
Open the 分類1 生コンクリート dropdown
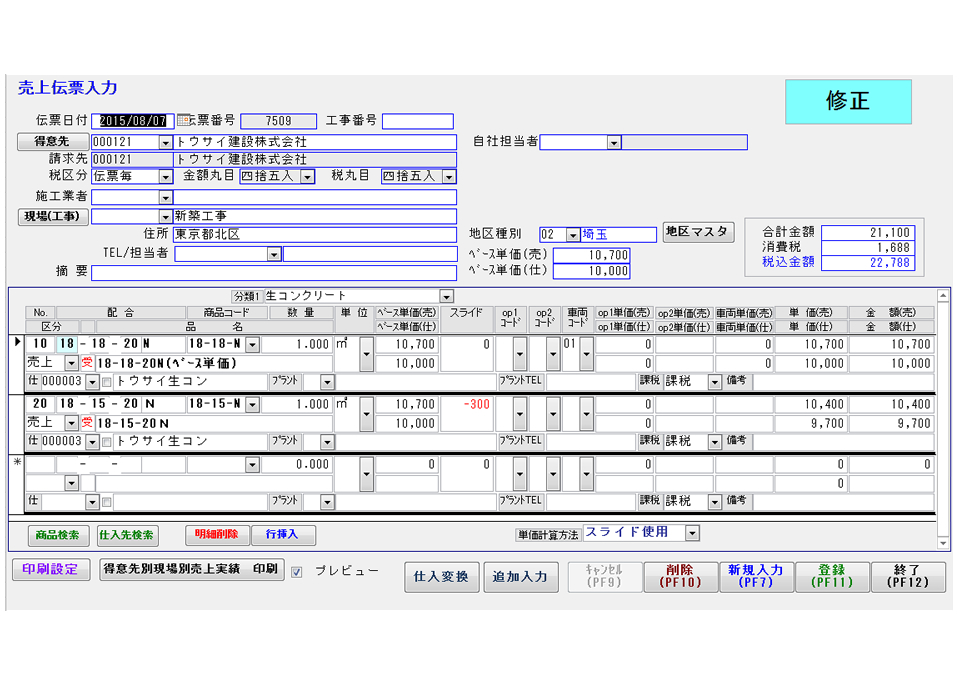tap(446, 296)
